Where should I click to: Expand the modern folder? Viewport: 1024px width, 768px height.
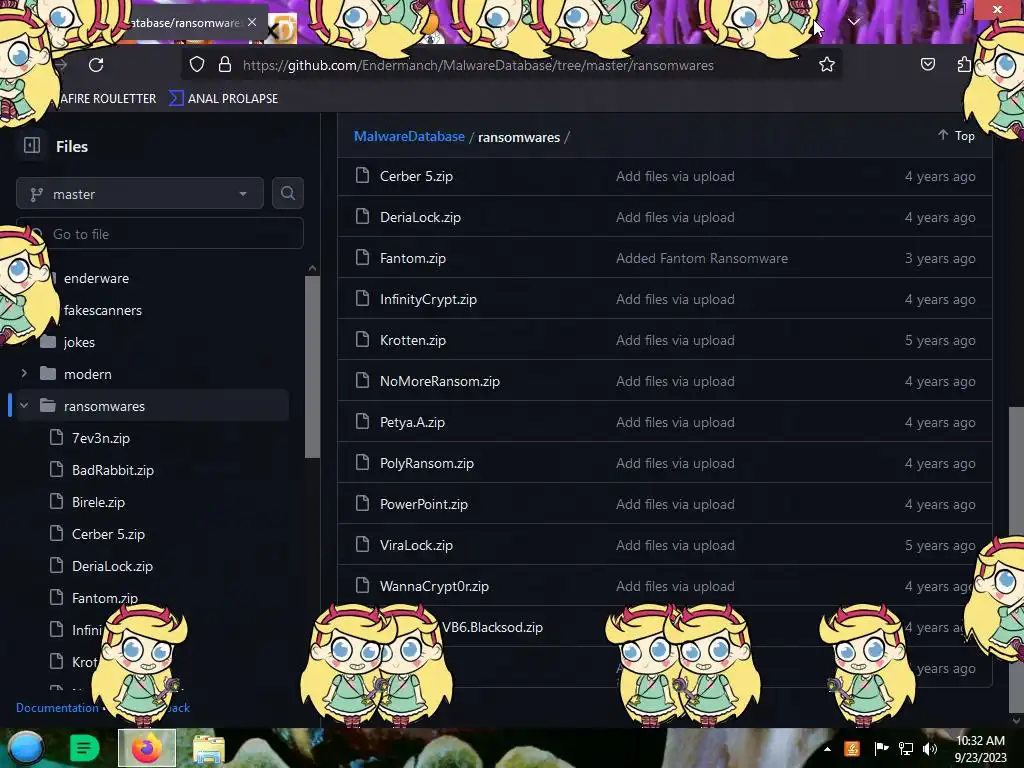[x=24, y=374]
